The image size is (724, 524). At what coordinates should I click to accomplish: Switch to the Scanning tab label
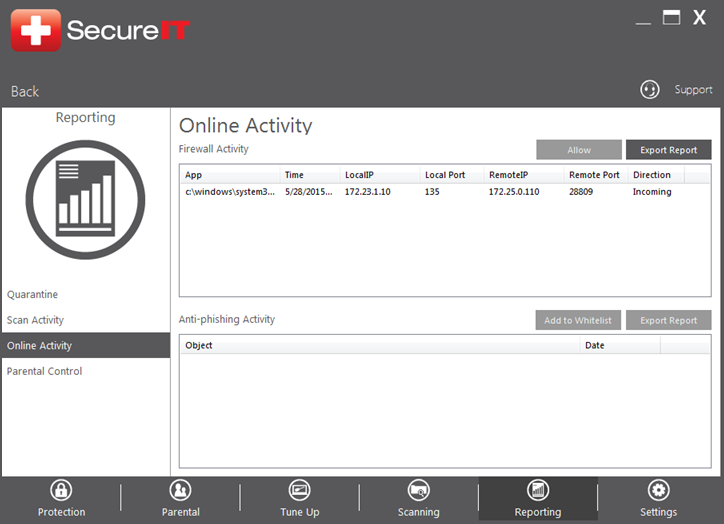coord(419,512)
